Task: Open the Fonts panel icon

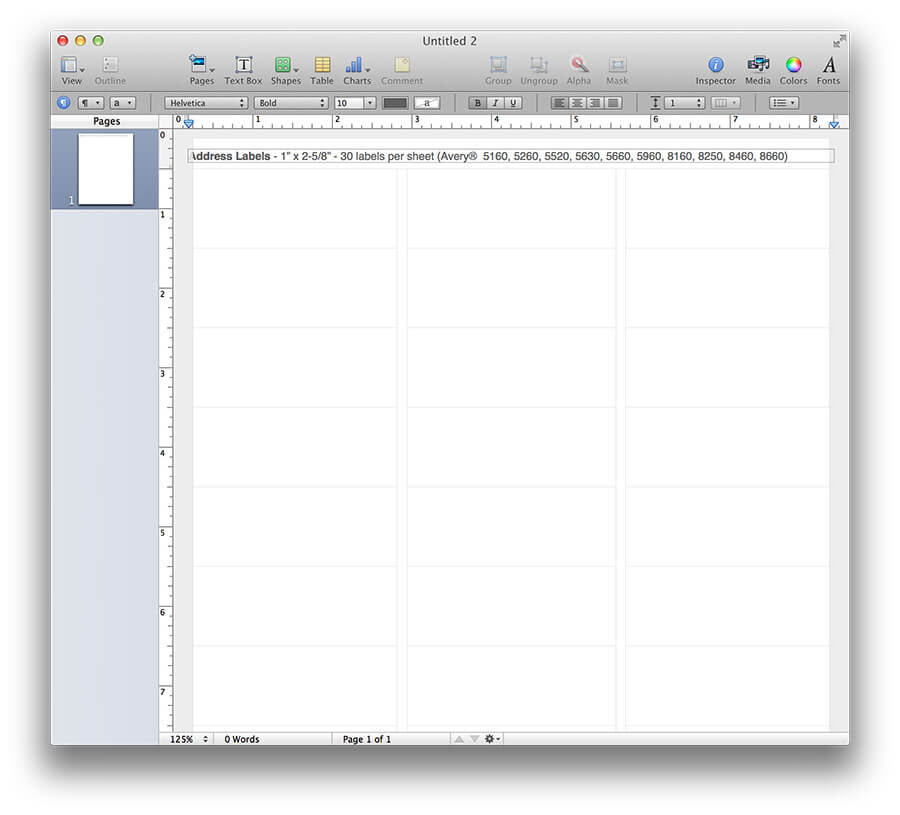Action: [x=828, y=66]
